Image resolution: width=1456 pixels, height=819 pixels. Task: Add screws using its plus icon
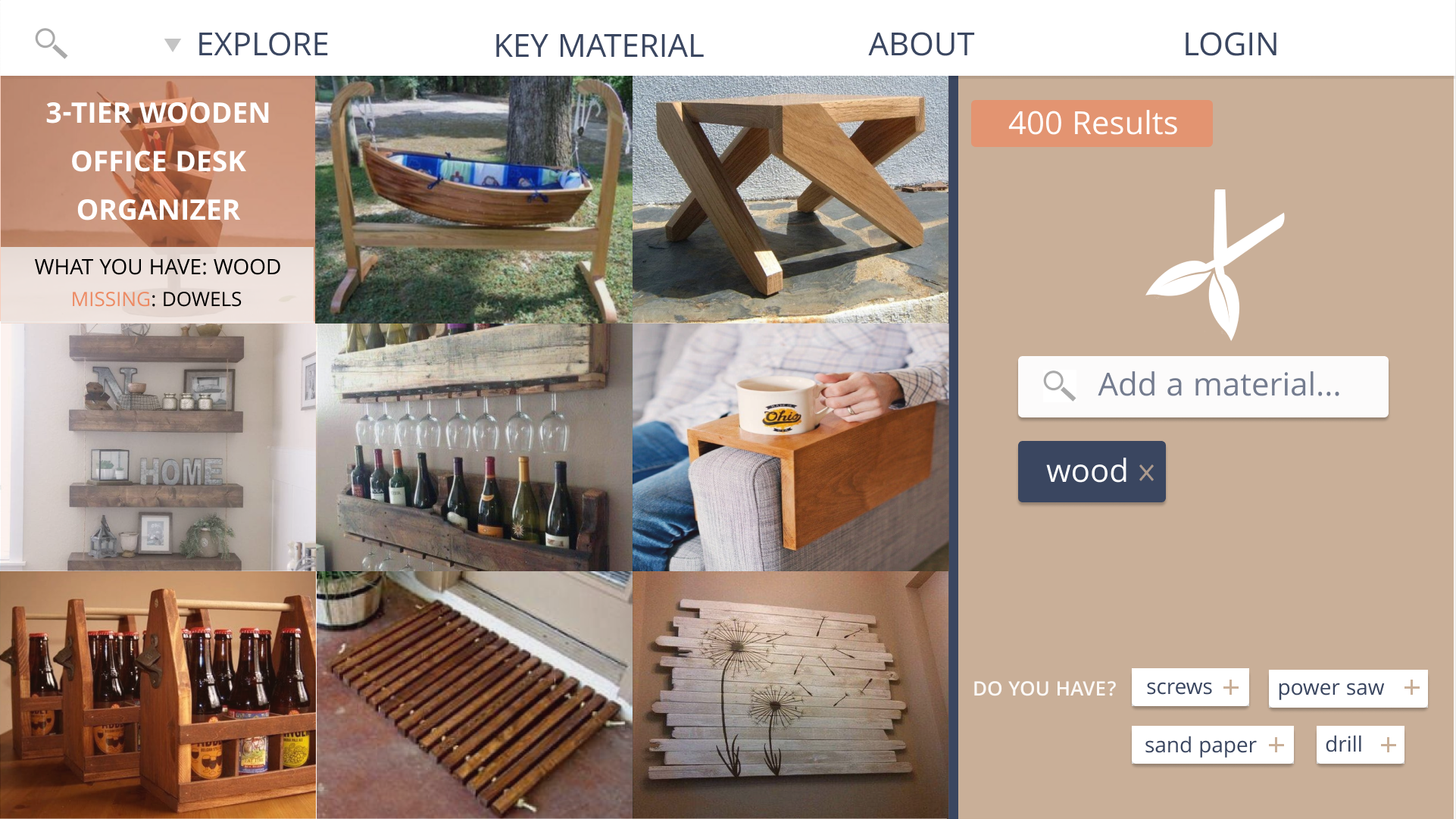pos(1231,687)
